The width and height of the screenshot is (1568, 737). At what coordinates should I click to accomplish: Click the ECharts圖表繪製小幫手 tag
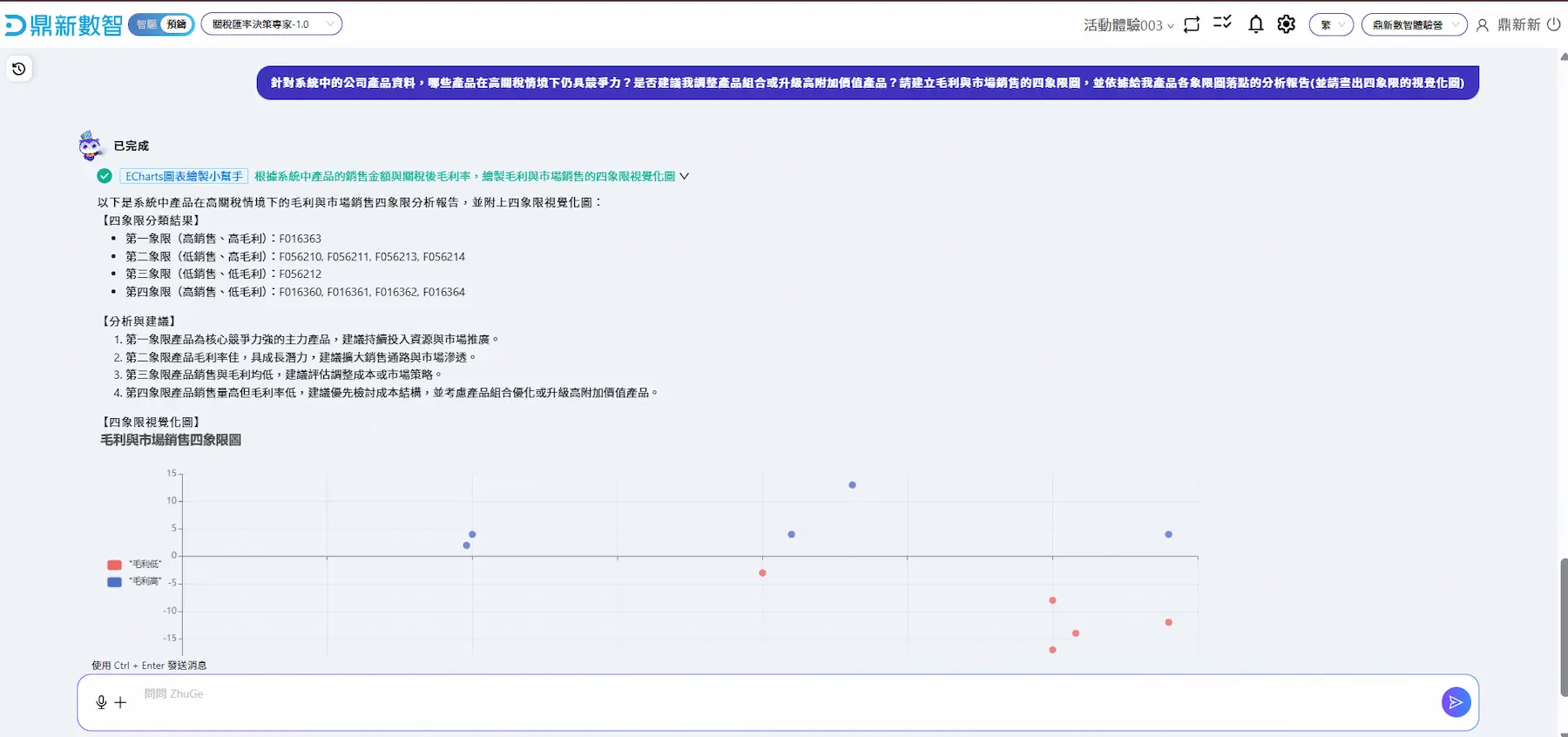(184, 176)
